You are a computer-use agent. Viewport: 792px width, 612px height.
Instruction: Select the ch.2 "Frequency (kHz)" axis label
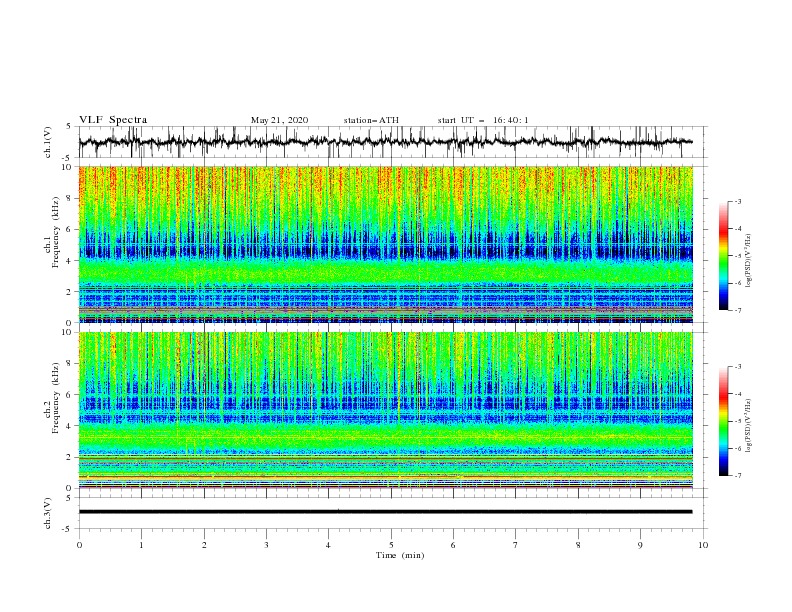55,398
